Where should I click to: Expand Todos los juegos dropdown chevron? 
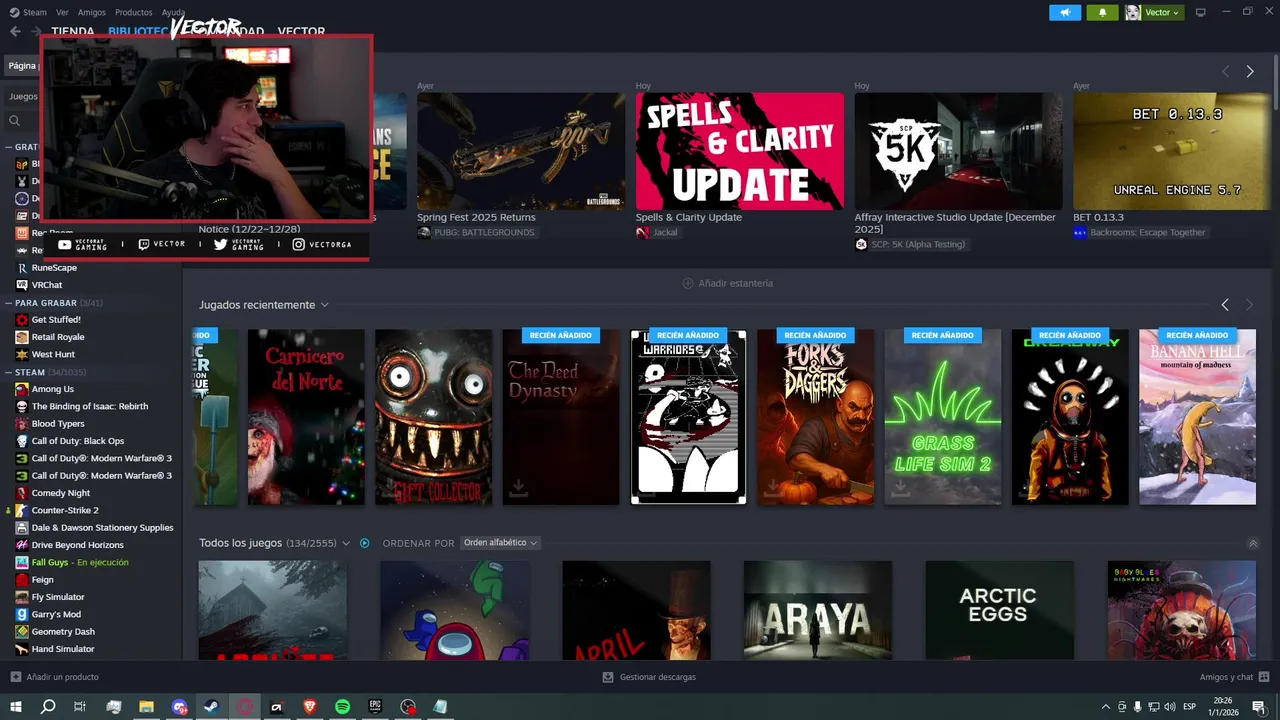click(x=346, y=543)
